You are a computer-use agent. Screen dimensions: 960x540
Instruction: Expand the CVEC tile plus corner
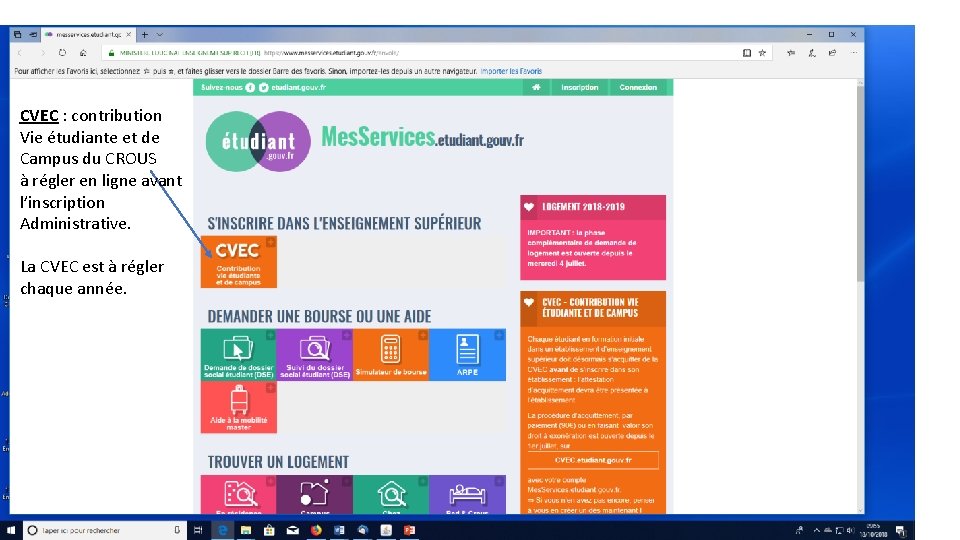coord(271,242)
